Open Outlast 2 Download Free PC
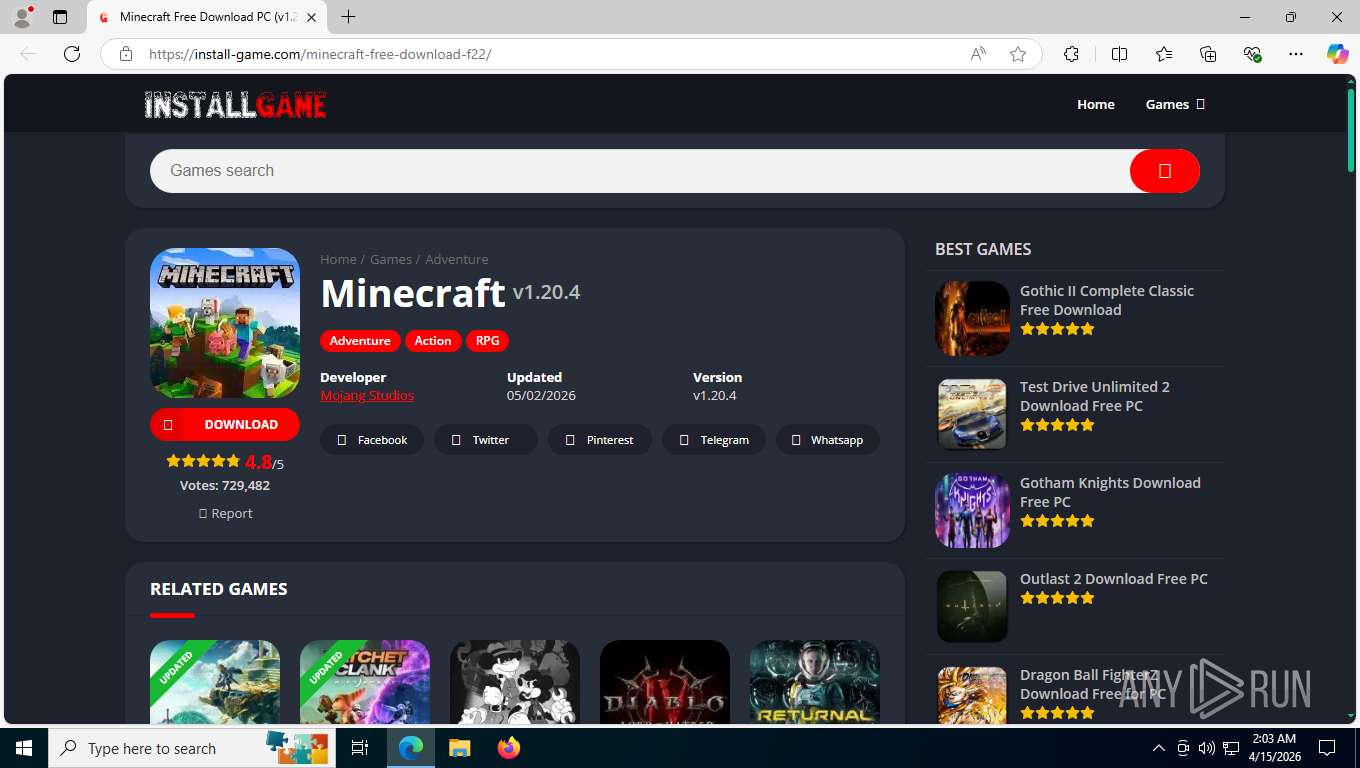Viewport: 1360px width, 768px height. tap(1114, 579)
